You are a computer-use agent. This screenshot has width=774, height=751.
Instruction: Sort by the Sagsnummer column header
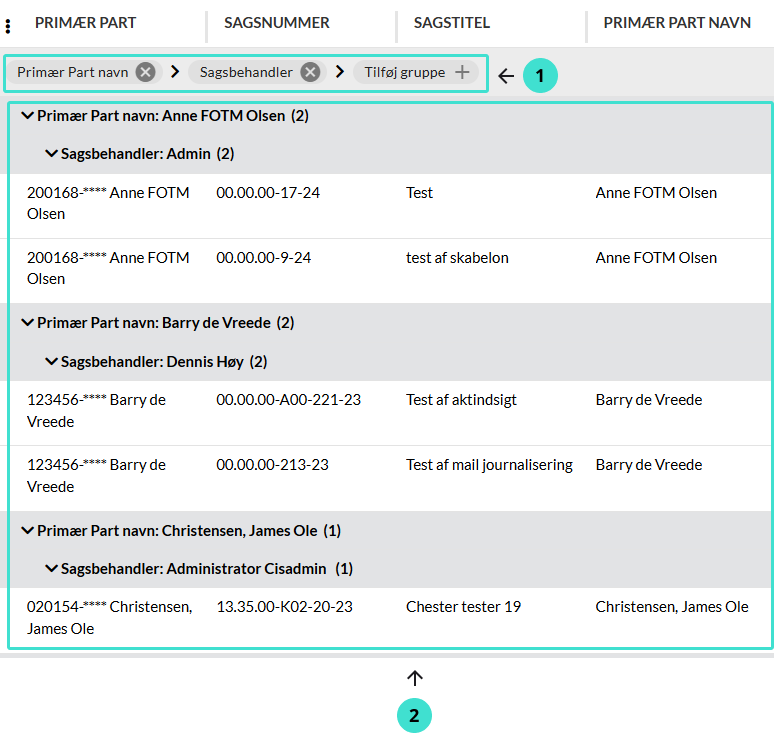277,23
